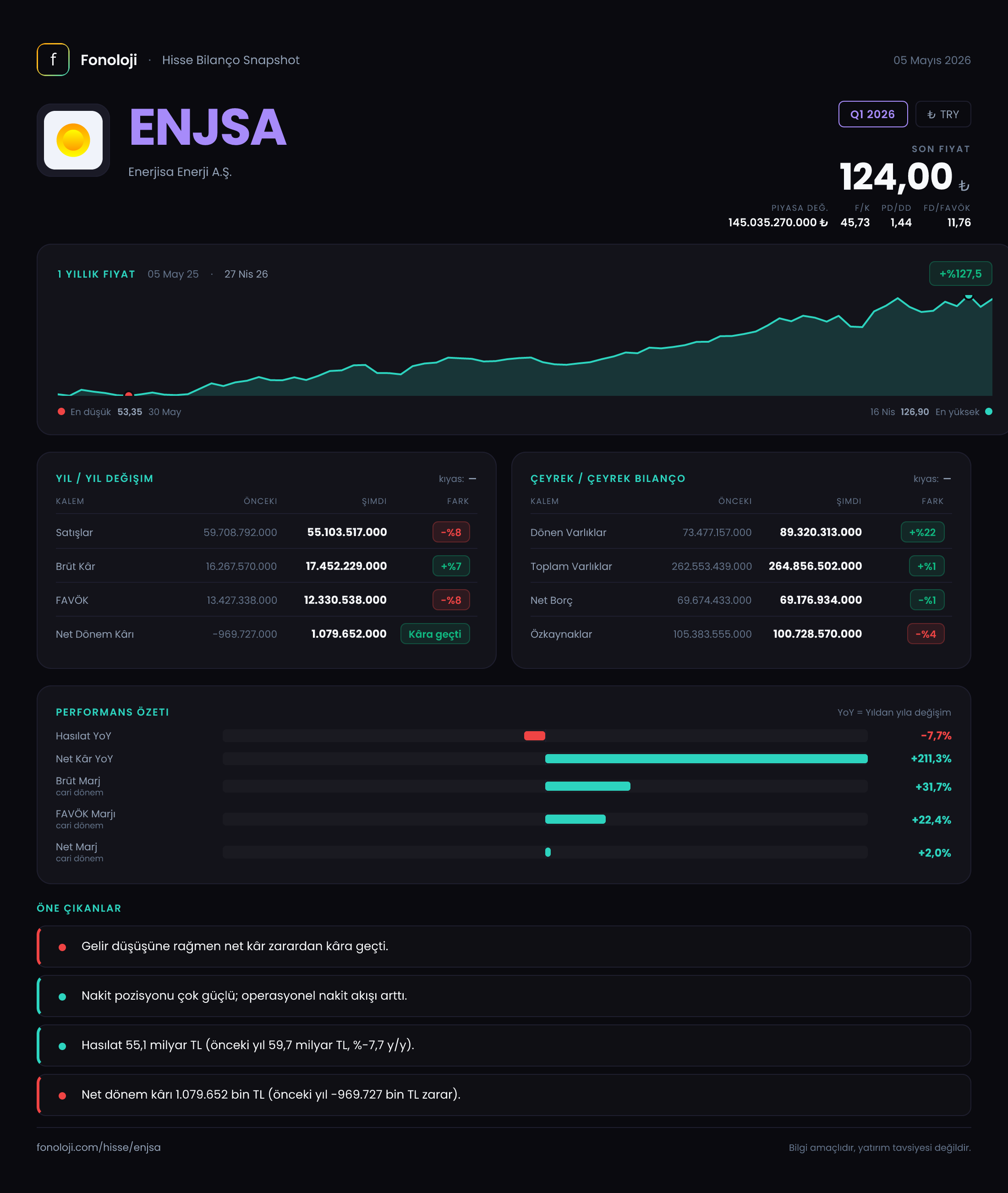Screen dimensions: 1008x1193
Task: Click the 'ÇEYREK / ÇEYREK BİLANÇO' heading
Action: click(x=608, y=478)
